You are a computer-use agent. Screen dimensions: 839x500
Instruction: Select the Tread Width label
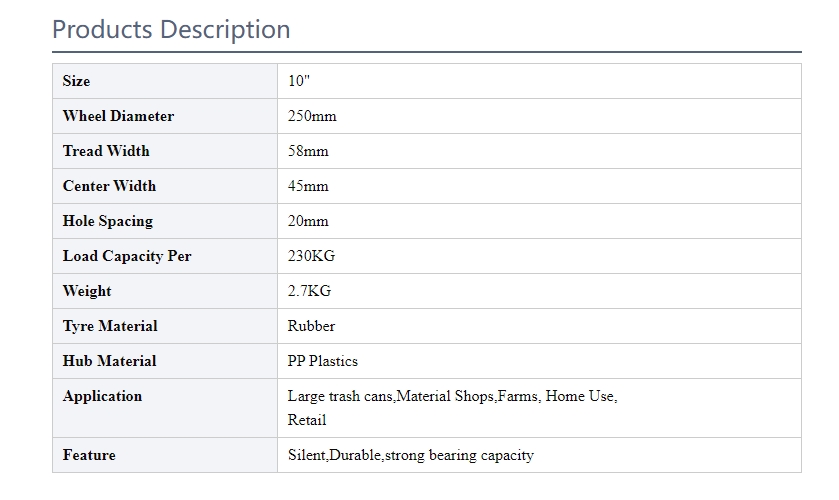[x=106, y=151]
